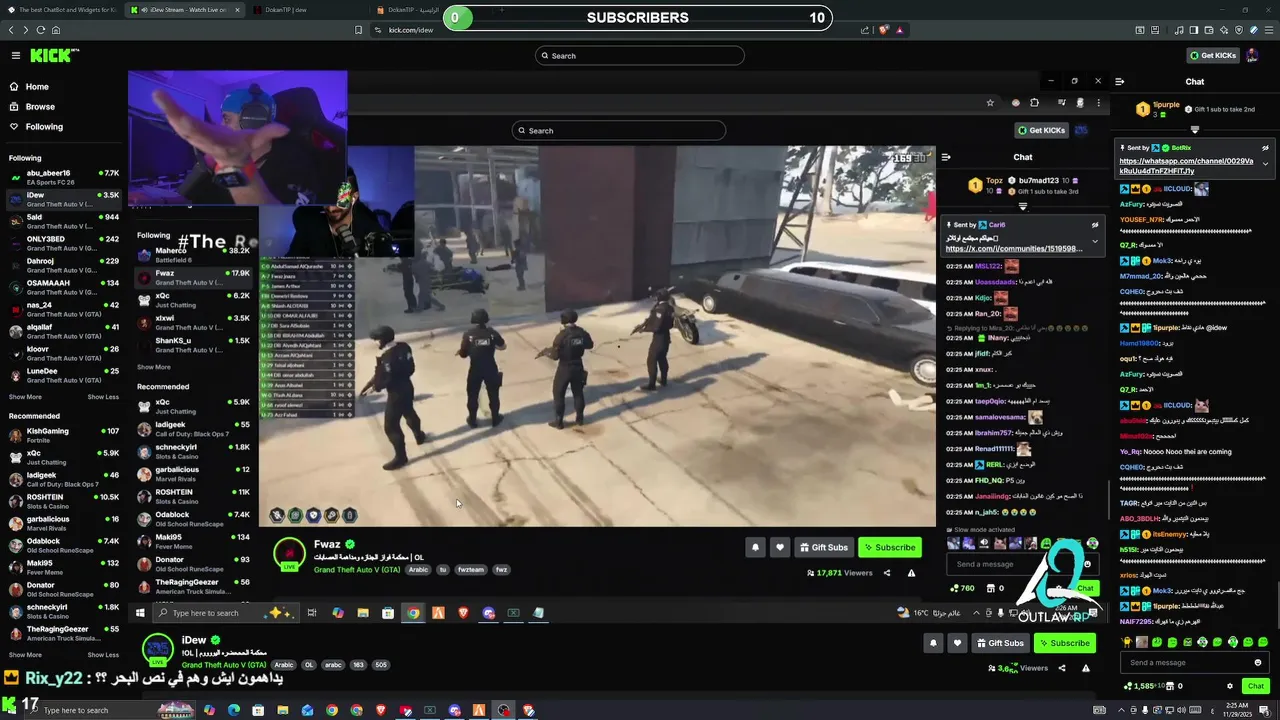This screenshot has height=720, width=1280.
Task: Click Fwaz channel in inner sidebar
Action: click(193, 277)
